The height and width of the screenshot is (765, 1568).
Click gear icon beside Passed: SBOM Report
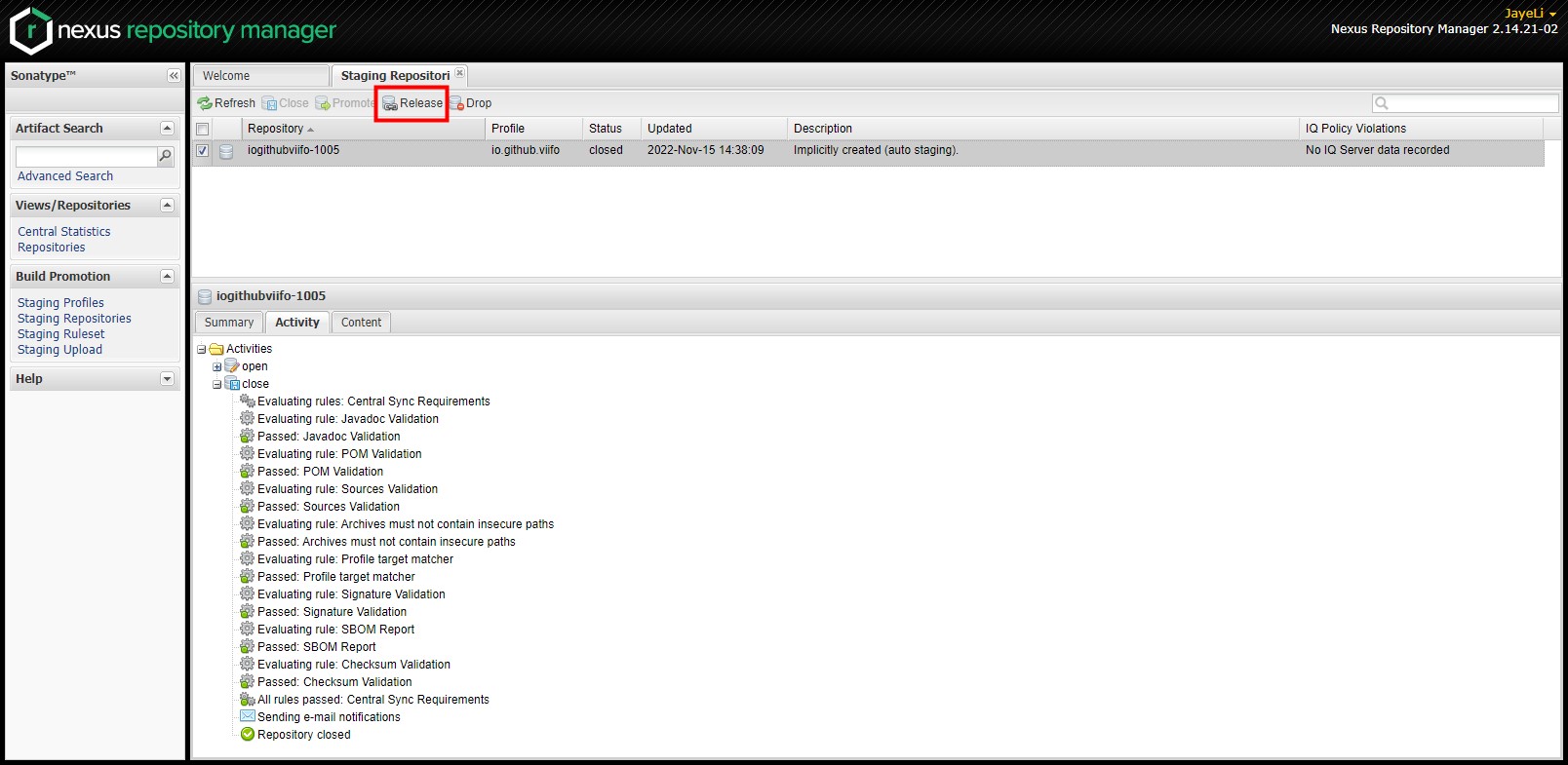(248, 647)
